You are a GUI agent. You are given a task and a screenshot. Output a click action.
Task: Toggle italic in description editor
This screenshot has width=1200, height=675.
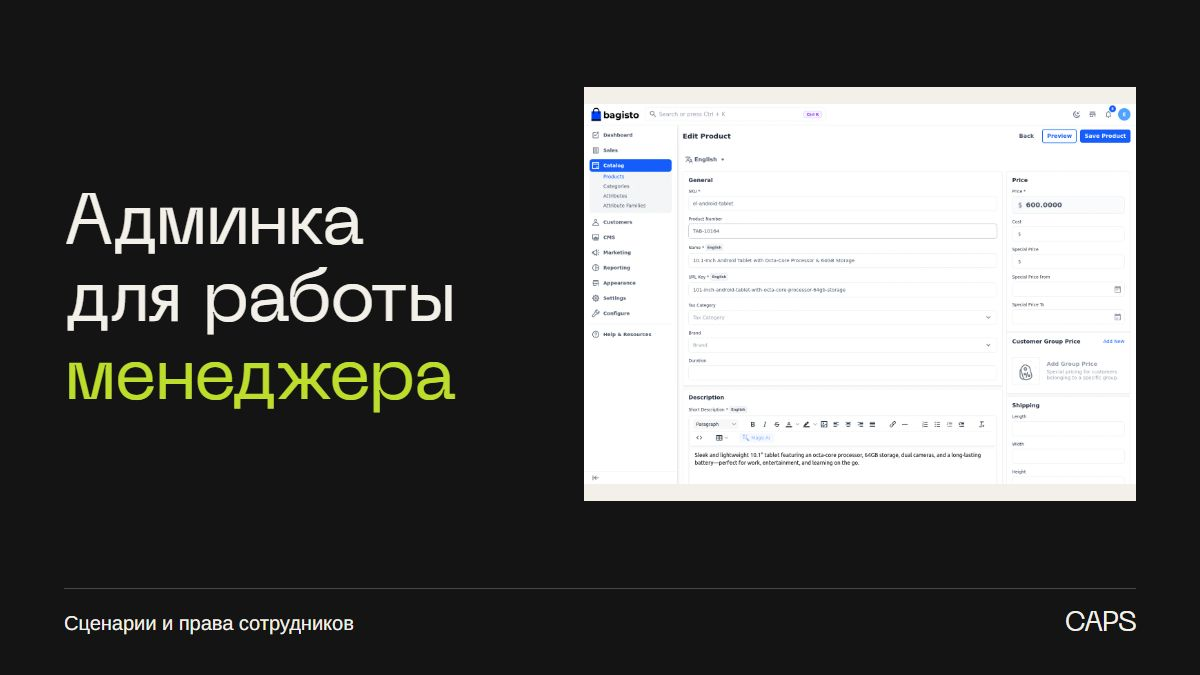(765, 424)
